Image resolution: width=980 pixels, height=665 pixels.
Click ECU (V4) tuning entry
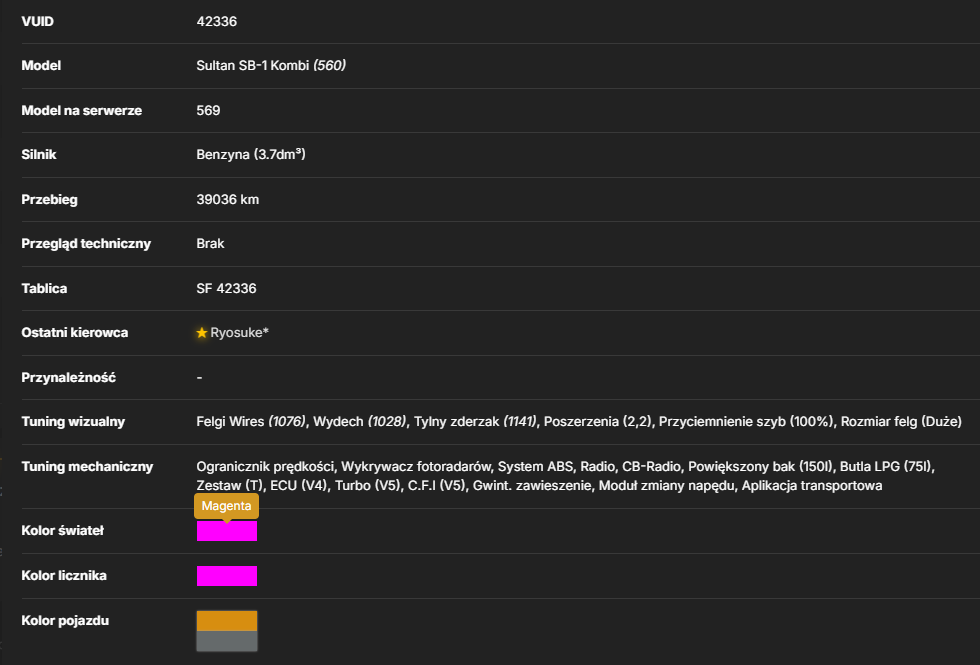pos(299,485)
